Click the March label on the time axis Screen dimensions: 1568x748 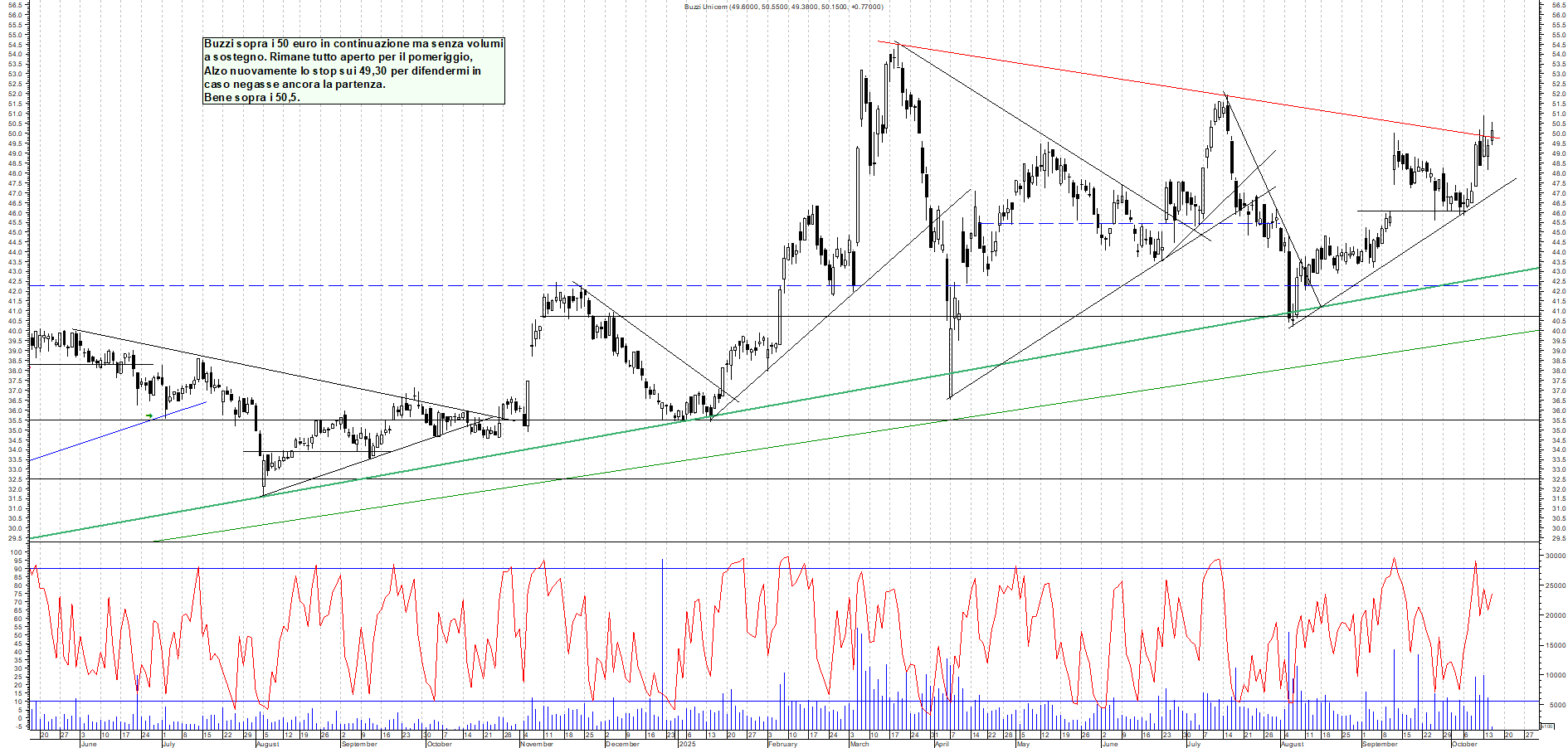click(859, 744)
